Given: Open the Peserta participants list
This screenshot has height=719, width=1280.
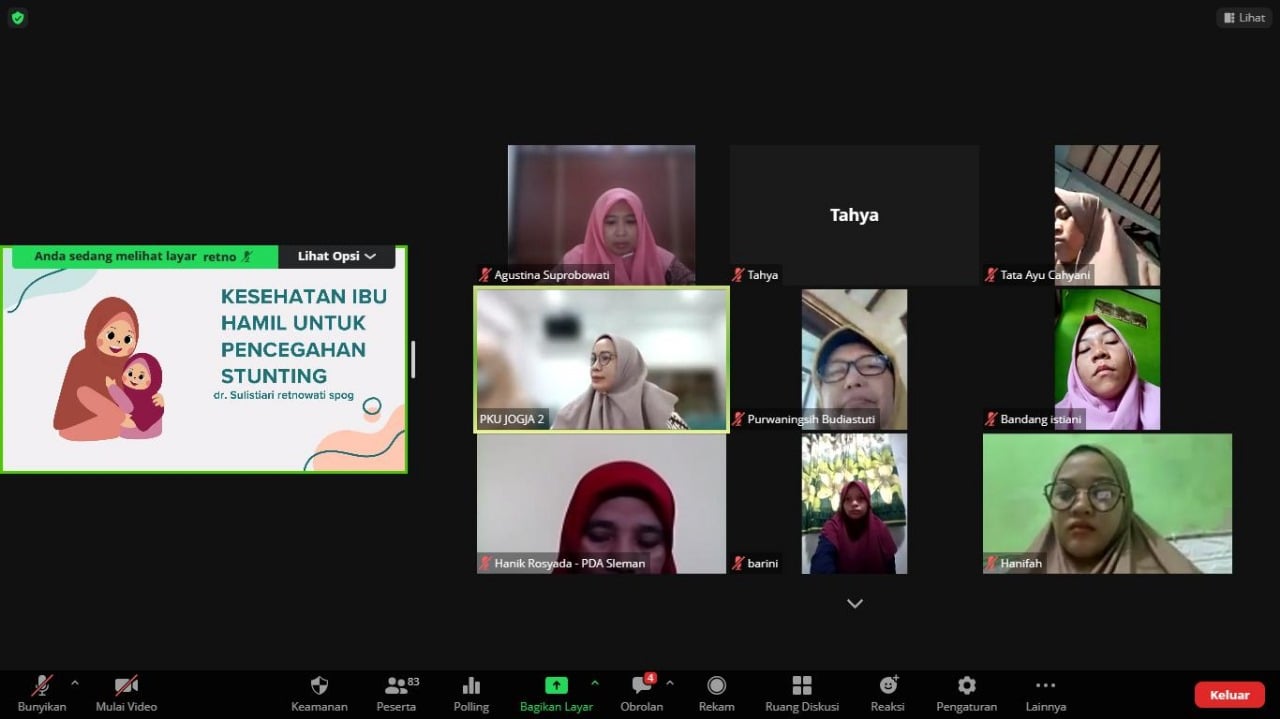Looking at the screenshot, I should [396, 686].
